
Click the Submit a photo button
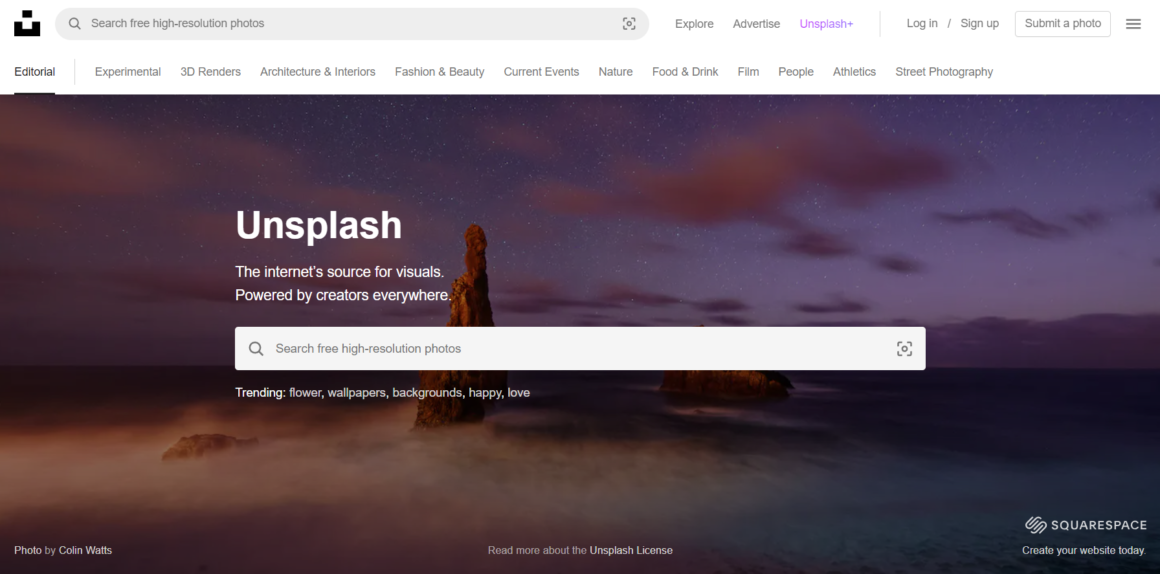point(1062,24)
